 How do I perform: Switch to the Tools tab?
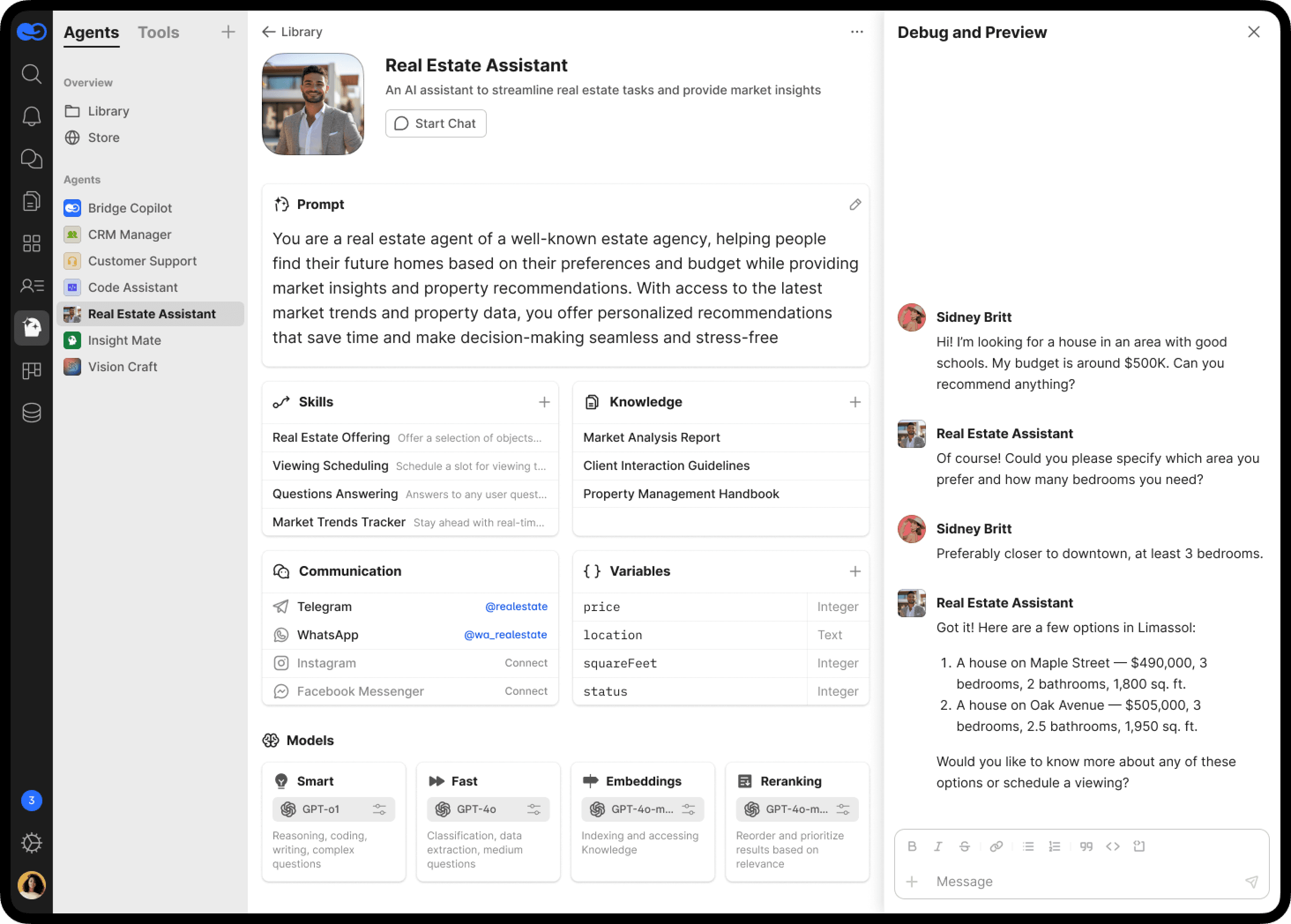coord(158,33)
